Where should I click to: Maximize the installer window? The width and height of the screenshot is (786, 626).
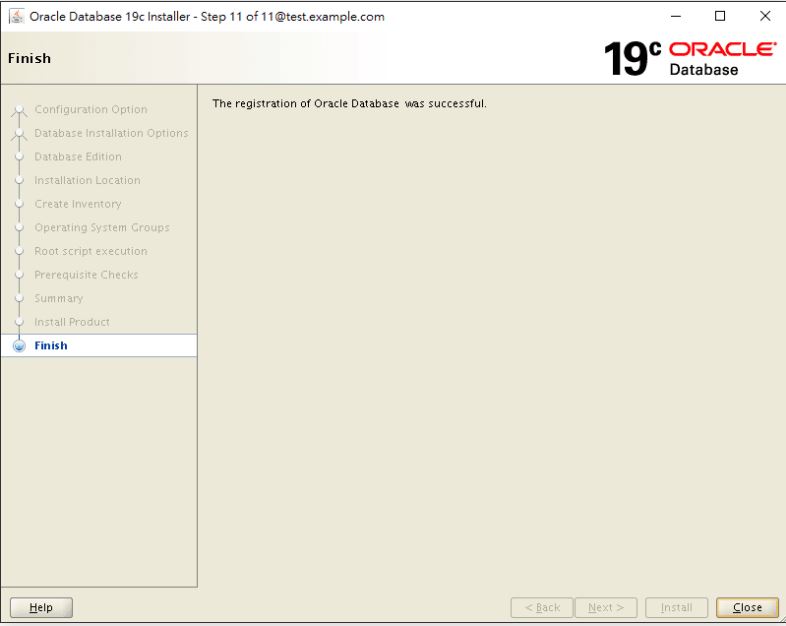point(720,17)
